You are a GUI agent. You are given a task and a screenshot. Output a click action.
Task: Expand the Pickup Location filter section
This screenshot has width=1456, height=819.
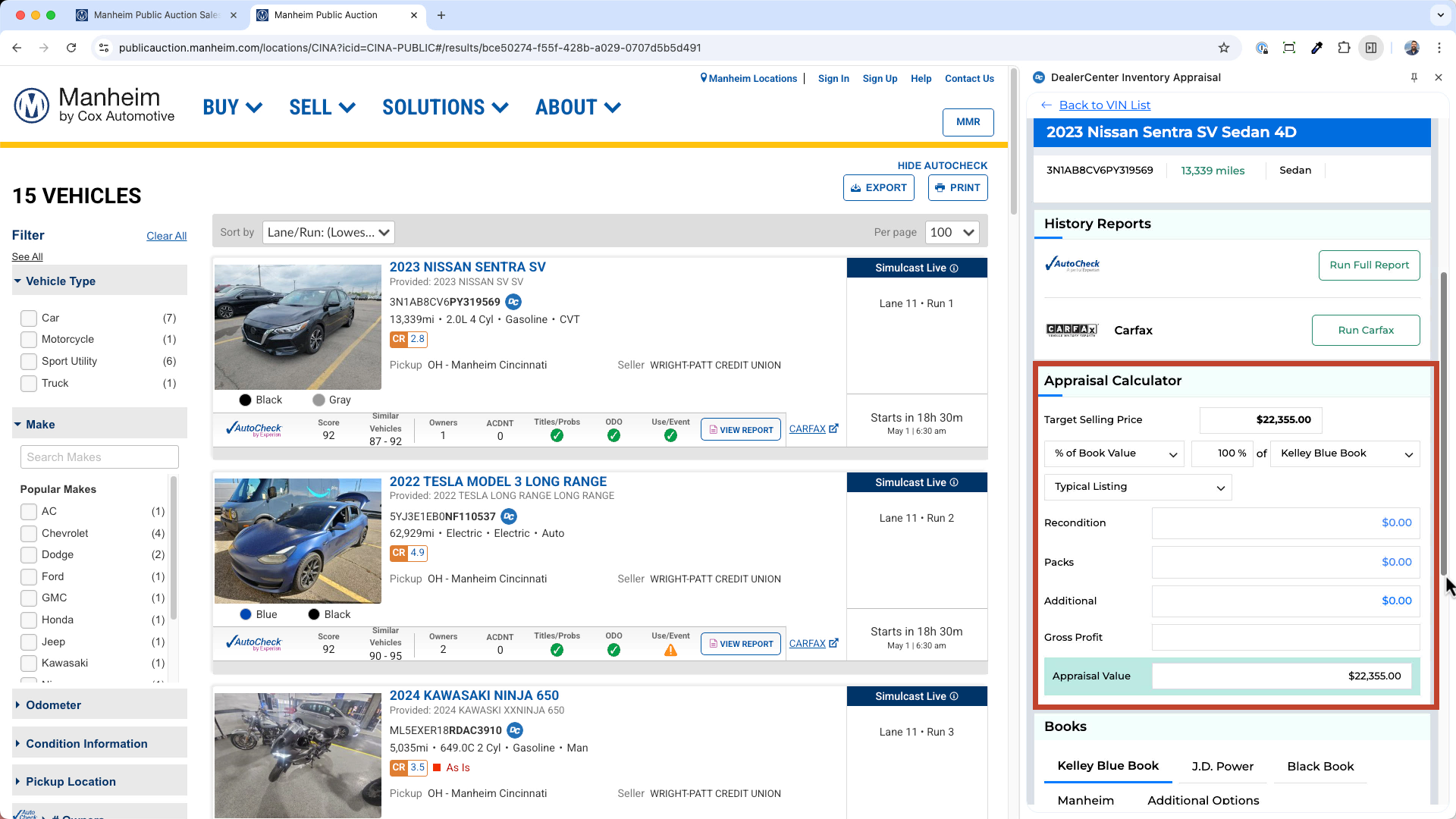(99, 782)
